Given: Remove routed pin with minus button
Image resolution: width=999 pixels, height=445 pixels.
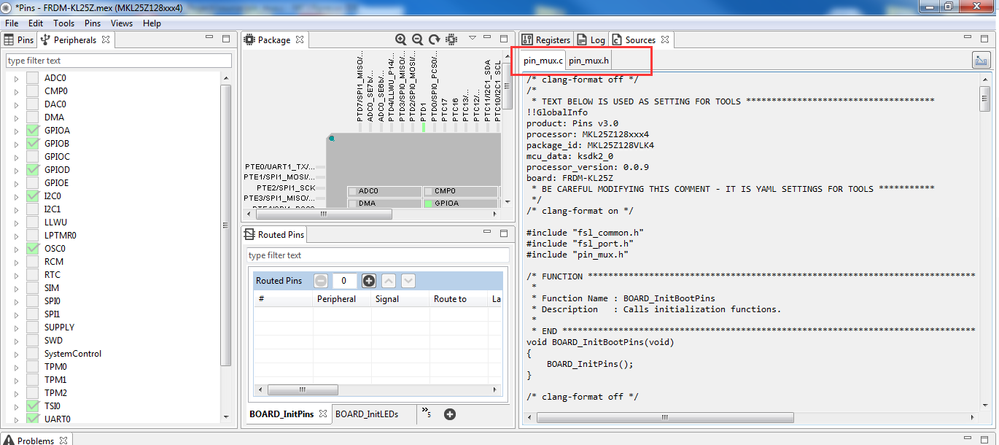Looking at the screenshot, I should coord(321,281).
